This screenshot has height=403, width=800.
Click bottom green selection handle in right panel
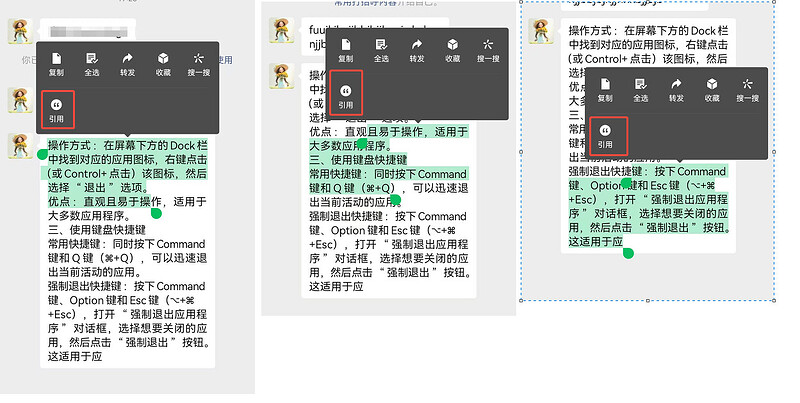[x=628, y=252]
